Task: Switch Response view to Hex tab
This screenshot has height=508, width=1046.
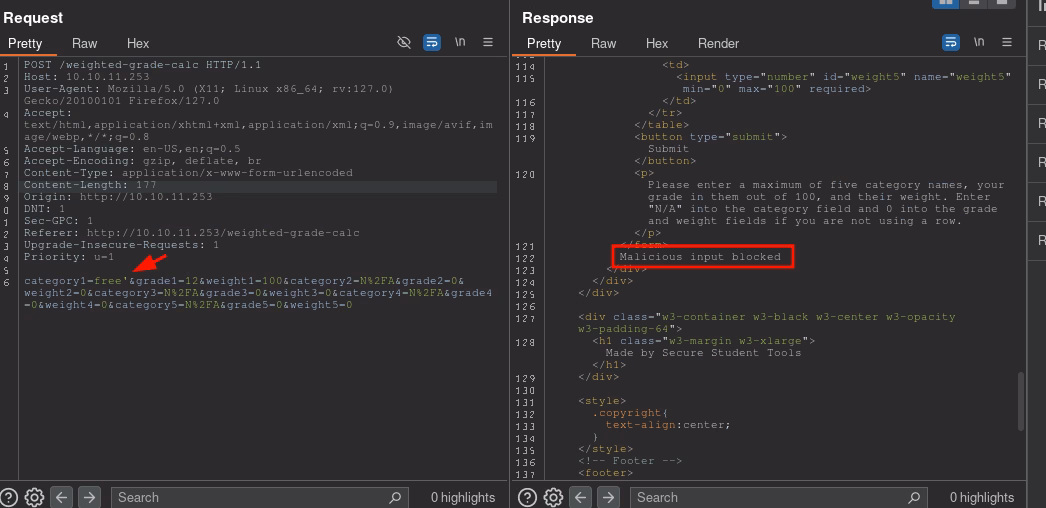Action: pyautogui.click(x=657, y=43)
